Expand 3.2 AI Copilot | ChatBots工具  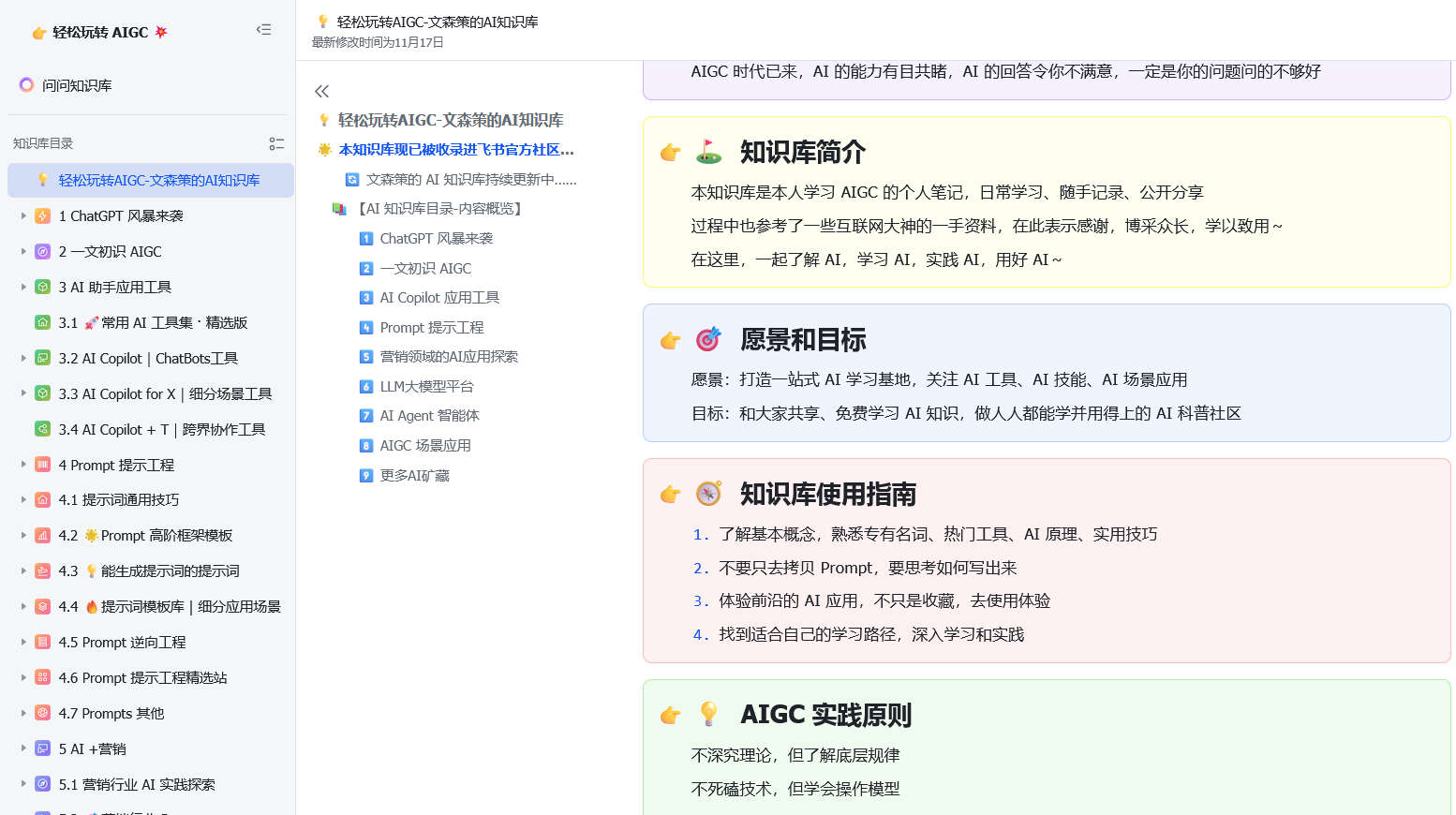click(x=23, y=358)
